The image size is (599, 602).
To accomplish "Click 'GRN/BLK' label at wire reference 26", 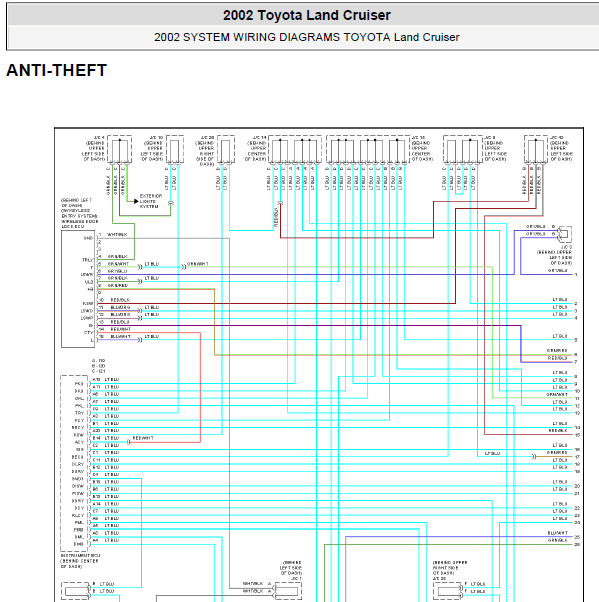I will point(558,541).
